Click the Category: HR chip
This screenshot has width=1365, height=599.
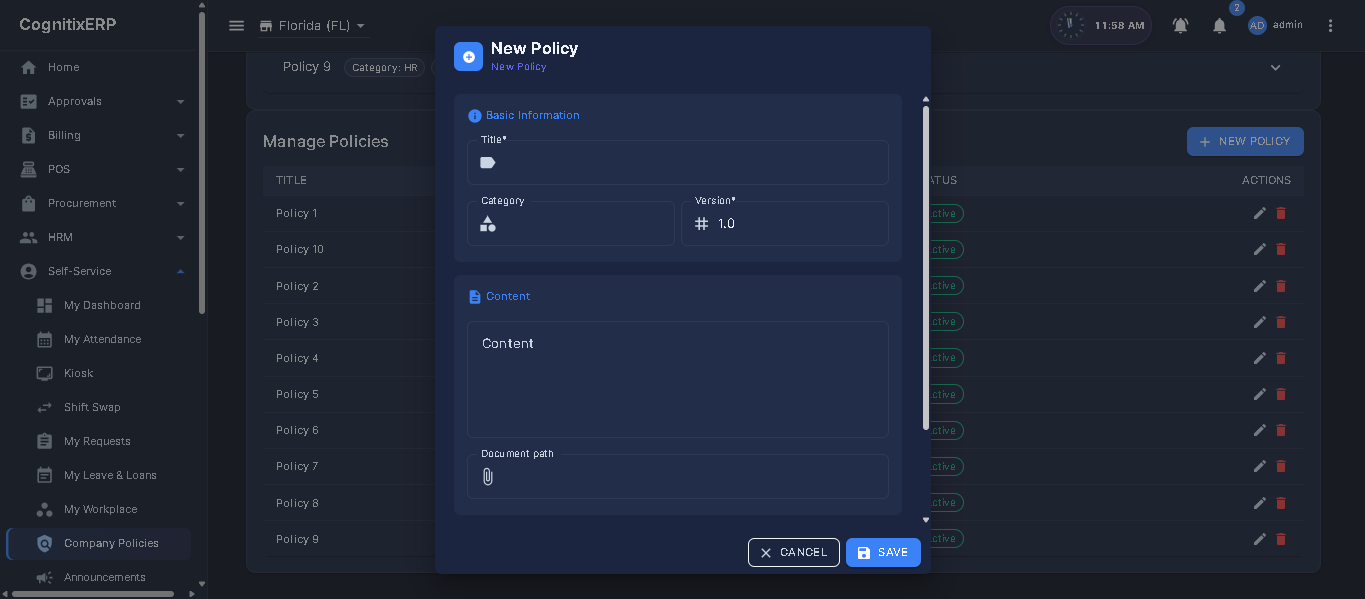tap(385, 68)
